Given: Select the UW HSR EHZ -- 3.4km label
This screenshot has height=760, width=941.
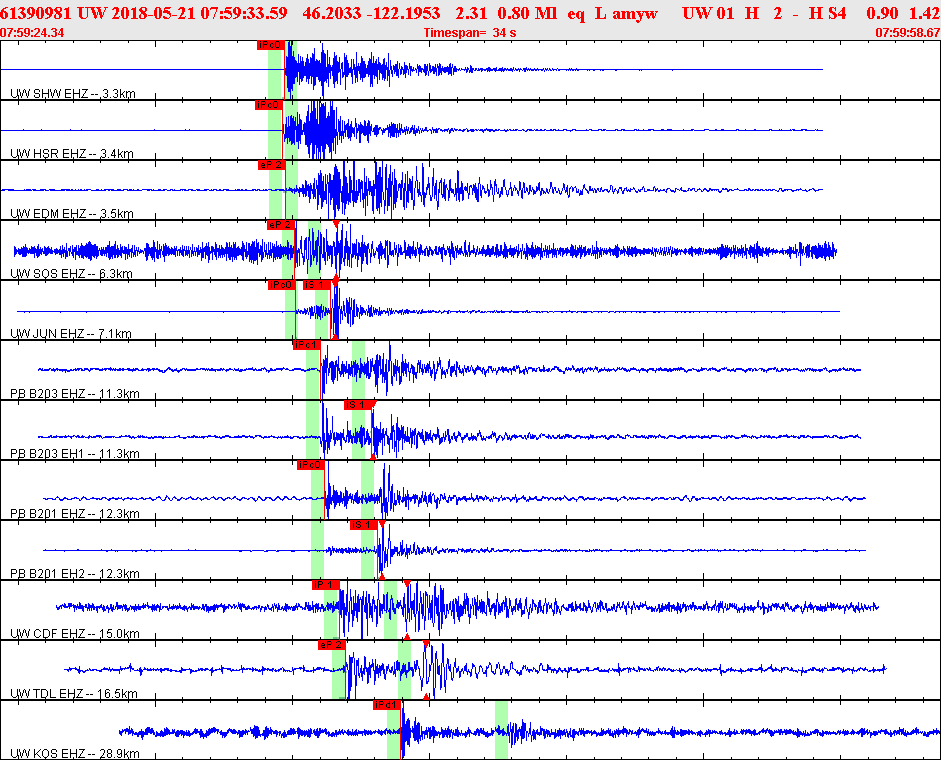Looking at the screenshot, I should click(72, 154).
